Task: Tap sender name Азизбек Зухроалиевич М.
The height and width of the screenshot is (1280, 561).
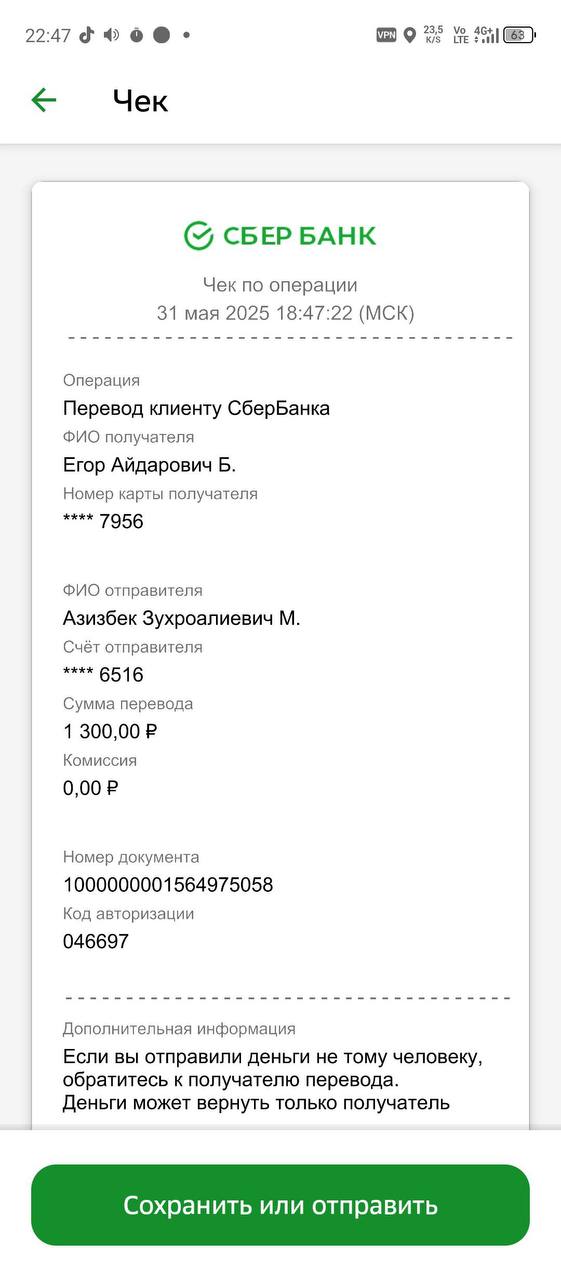Action: pos(182,619)
